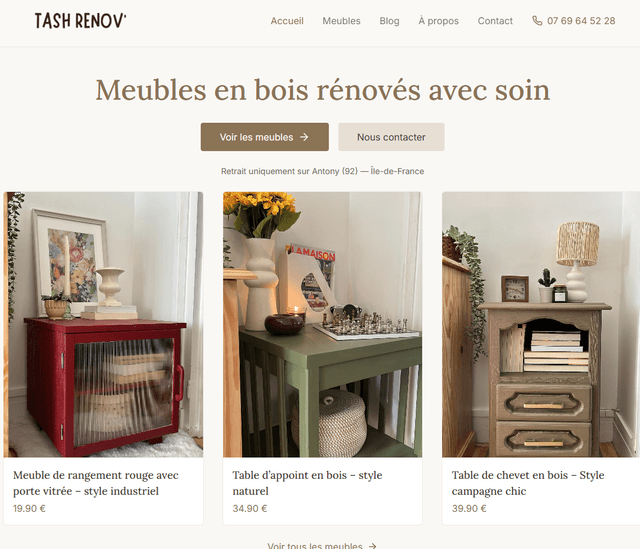Image resolution: width=640 pixels, height=549 pixels.
Task: Open the red storage cabinet photo
Action: coord(103,325)
